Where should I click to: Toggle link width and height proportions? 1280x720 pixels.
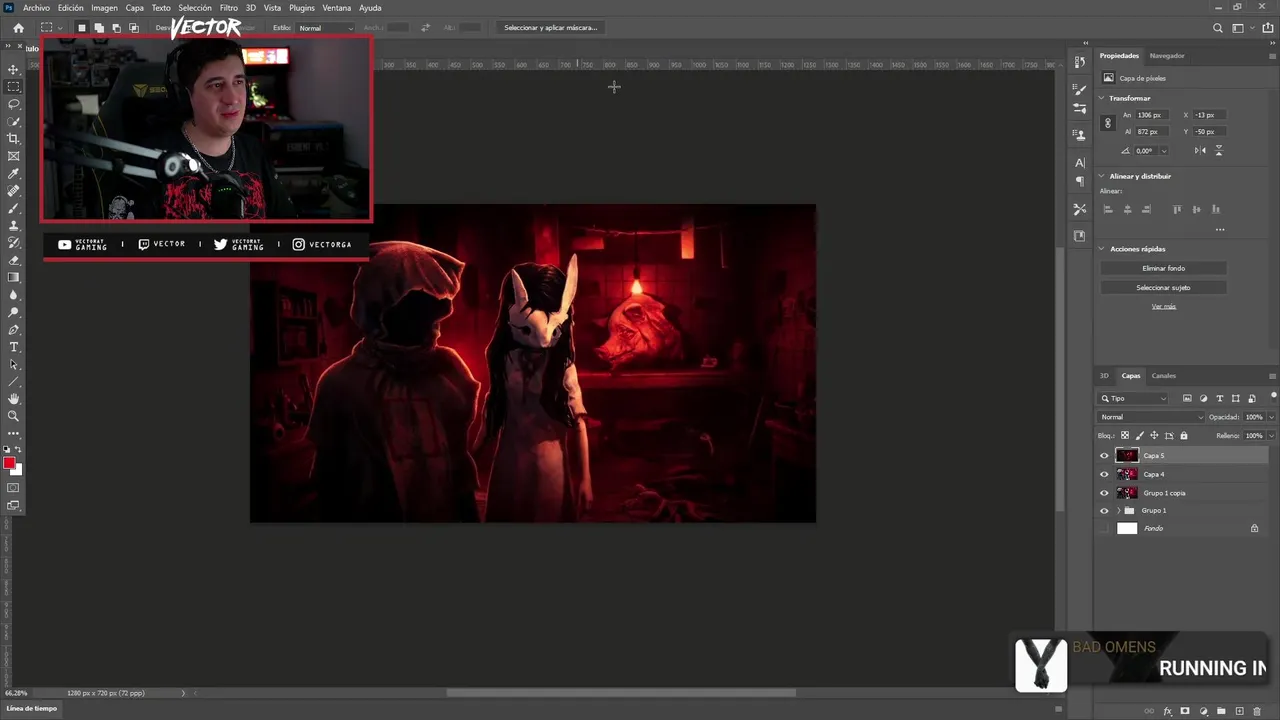(1107, 123)
